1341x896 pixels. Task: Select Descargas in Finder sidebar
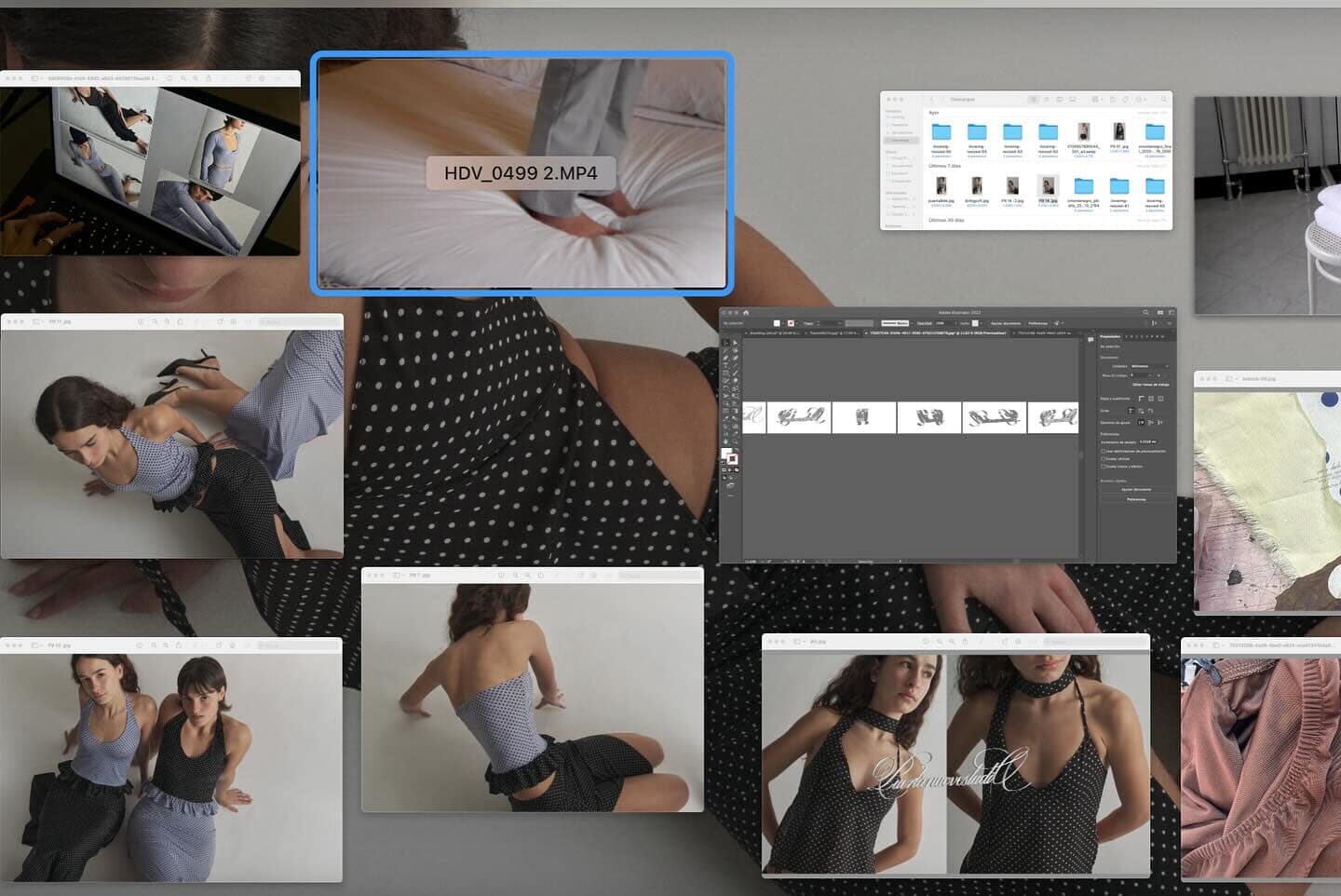(x=901, y=140)
